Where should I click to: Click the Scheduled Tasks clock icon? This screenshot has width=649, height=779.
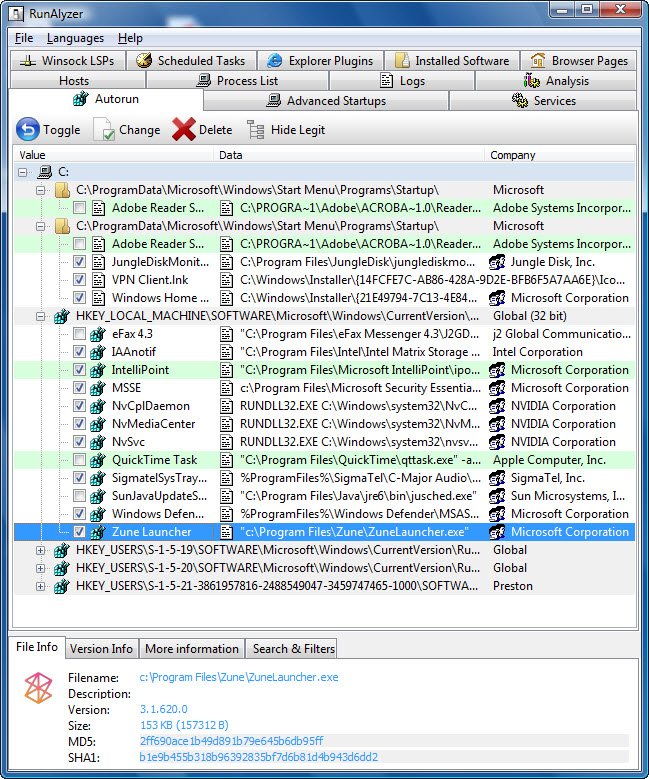point(144,61)
